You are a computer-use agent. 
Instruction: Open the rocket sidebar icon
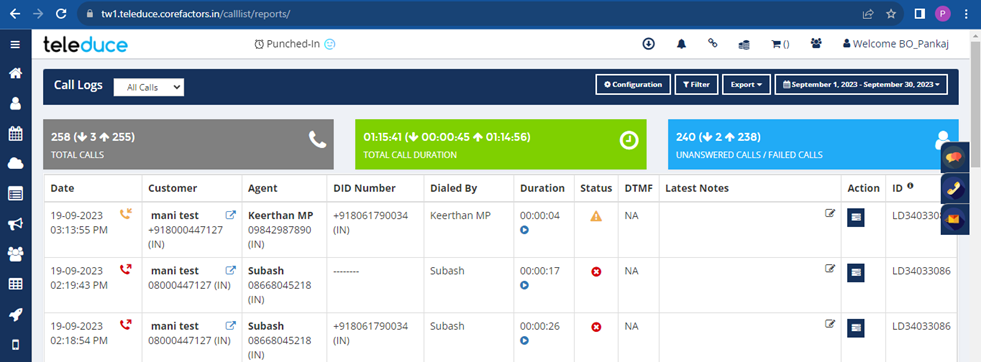(15, 314)
